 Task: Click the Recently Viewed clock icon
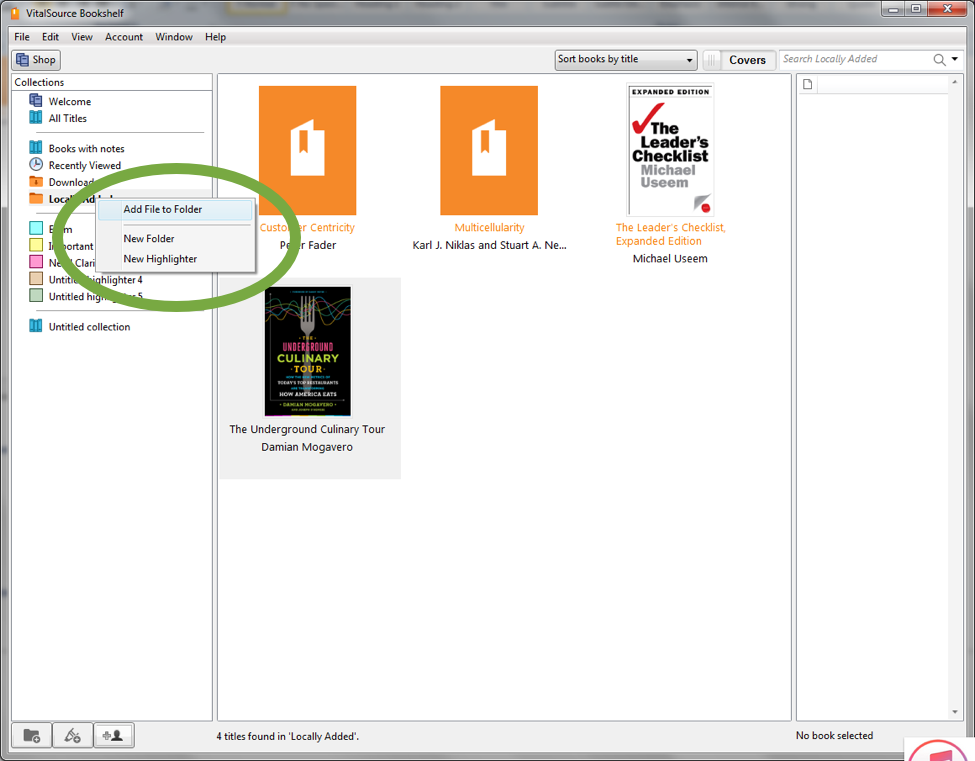[36, 165]
